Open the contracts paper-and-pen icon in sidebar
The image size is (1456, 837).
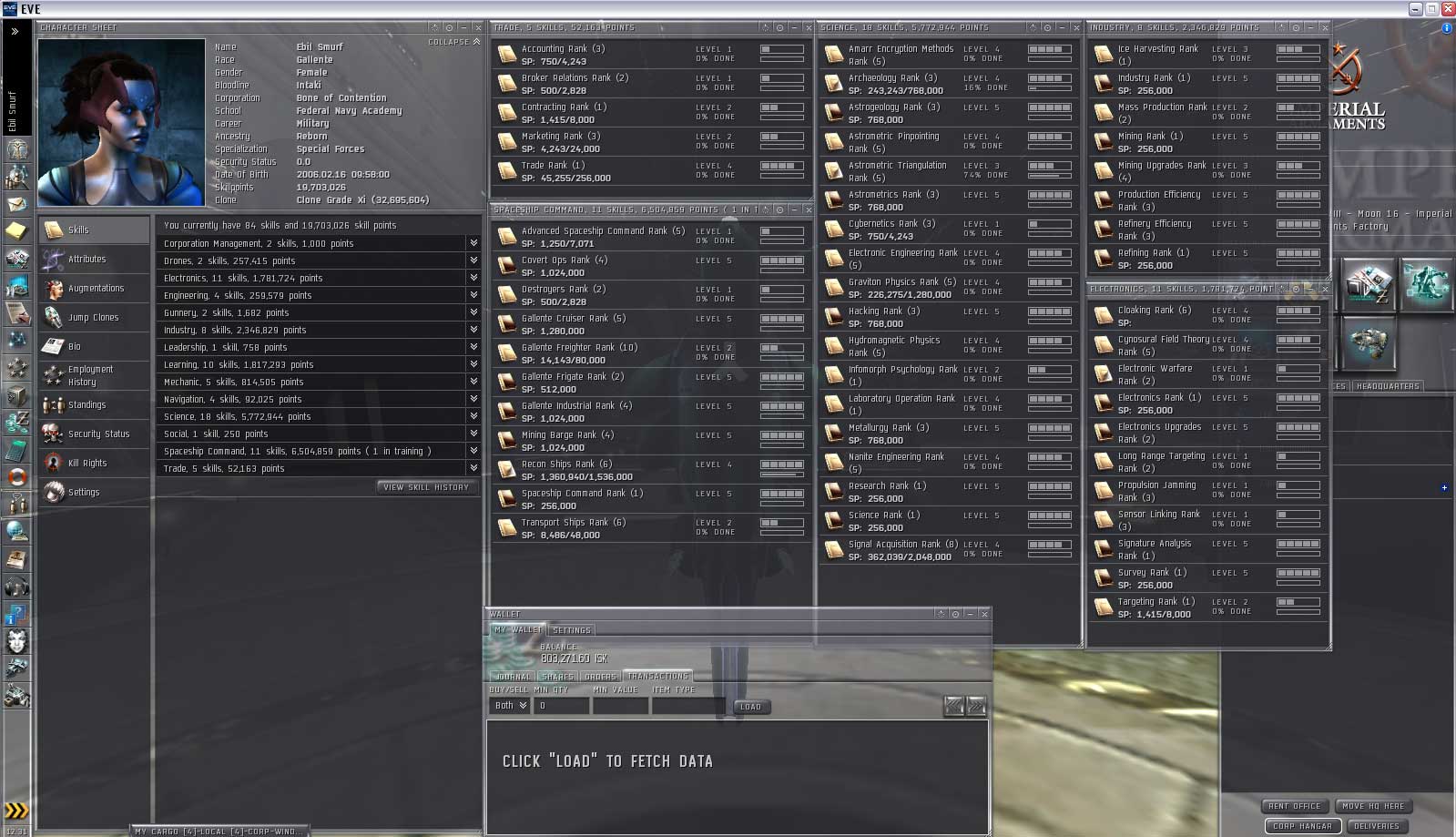(x=17, y=313)
